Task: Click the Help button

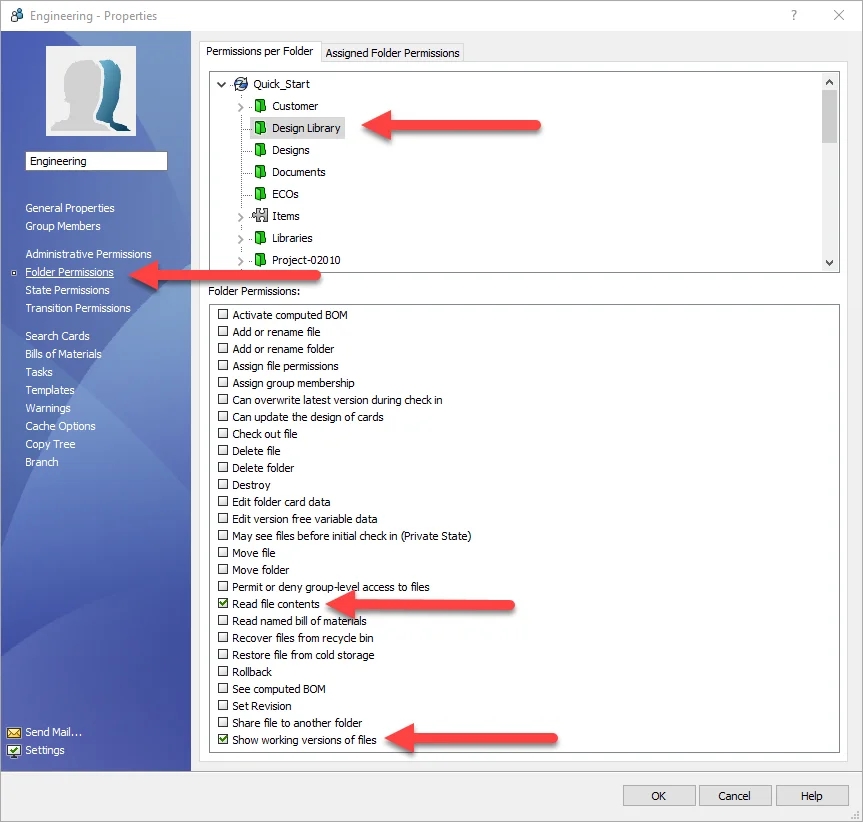Action: click(811, 796)
